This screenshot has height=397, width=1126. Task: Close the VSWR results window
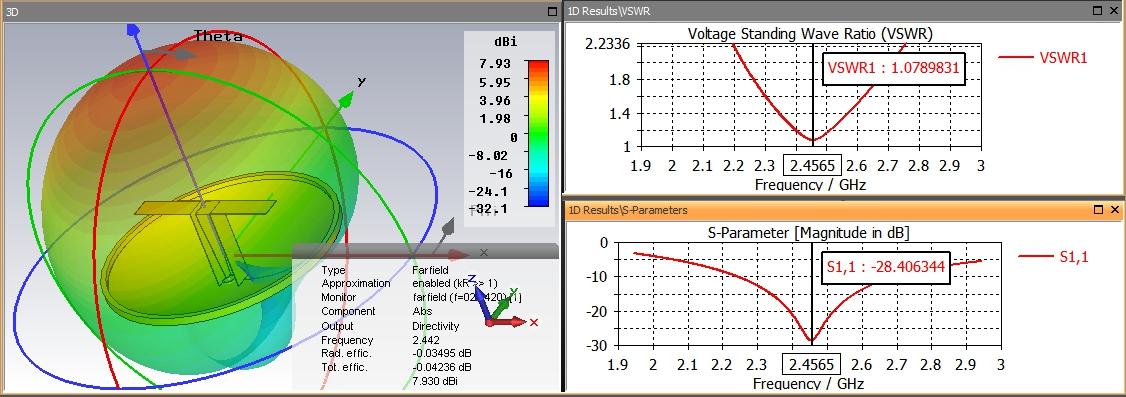(1115, 11)
